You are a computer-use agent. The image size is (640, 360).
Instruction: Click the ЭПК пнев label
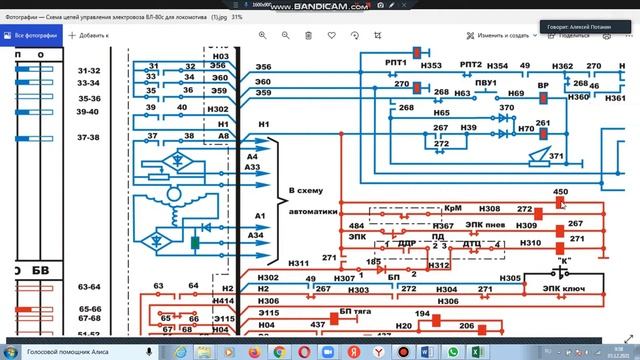(485, 225)
